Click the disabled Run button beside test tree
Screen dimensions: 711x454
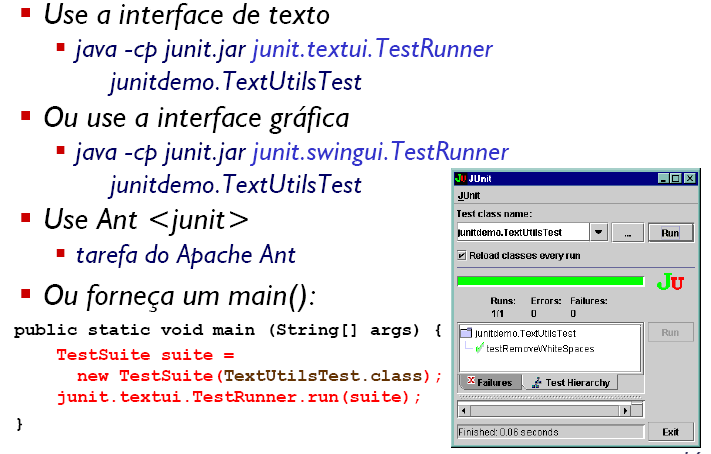coord(670,332)
